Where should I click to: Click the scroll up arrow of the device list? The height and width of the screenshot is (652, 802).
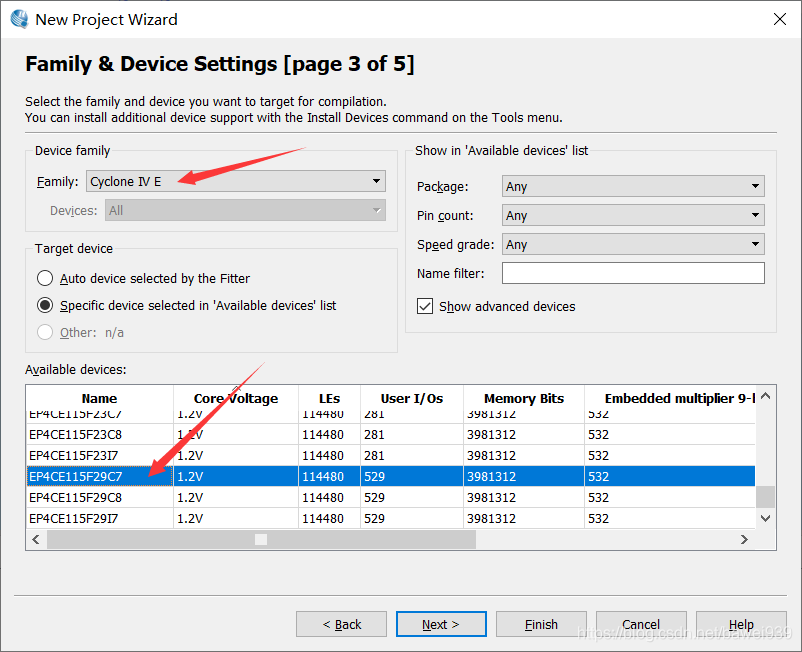coord(766,396)
